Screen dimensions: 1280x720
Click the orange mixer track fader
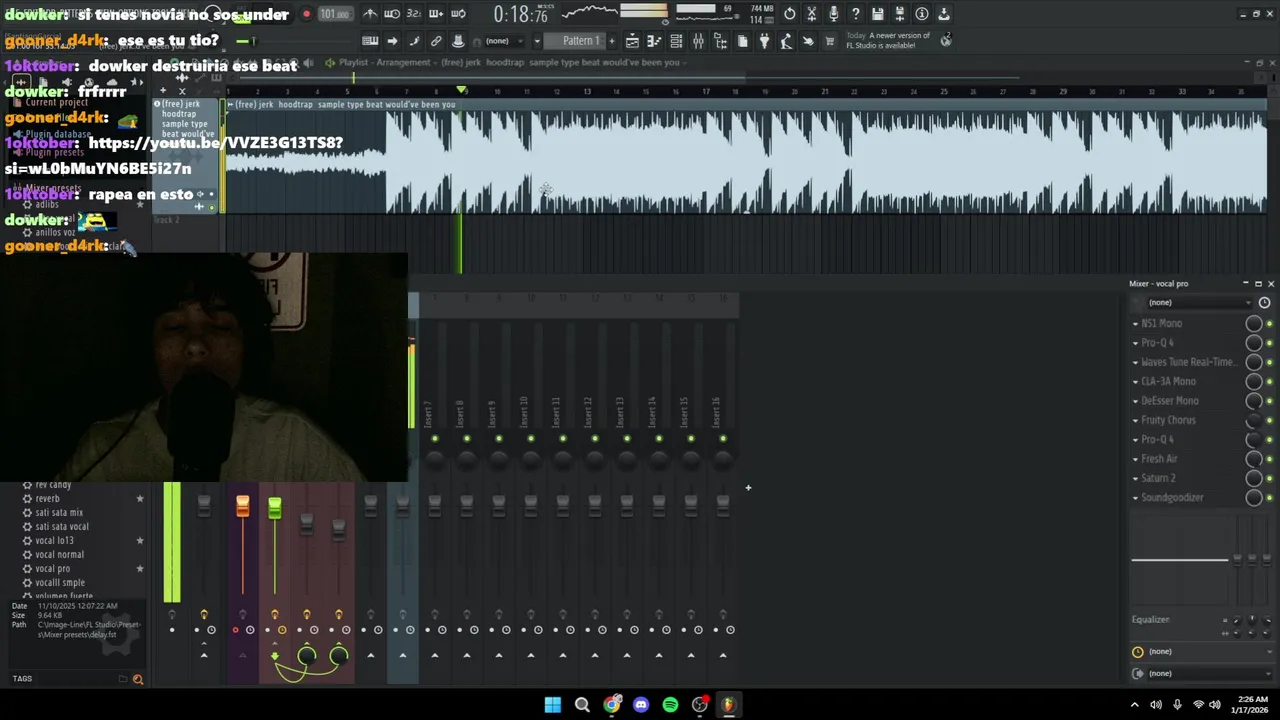click(242, 507)
